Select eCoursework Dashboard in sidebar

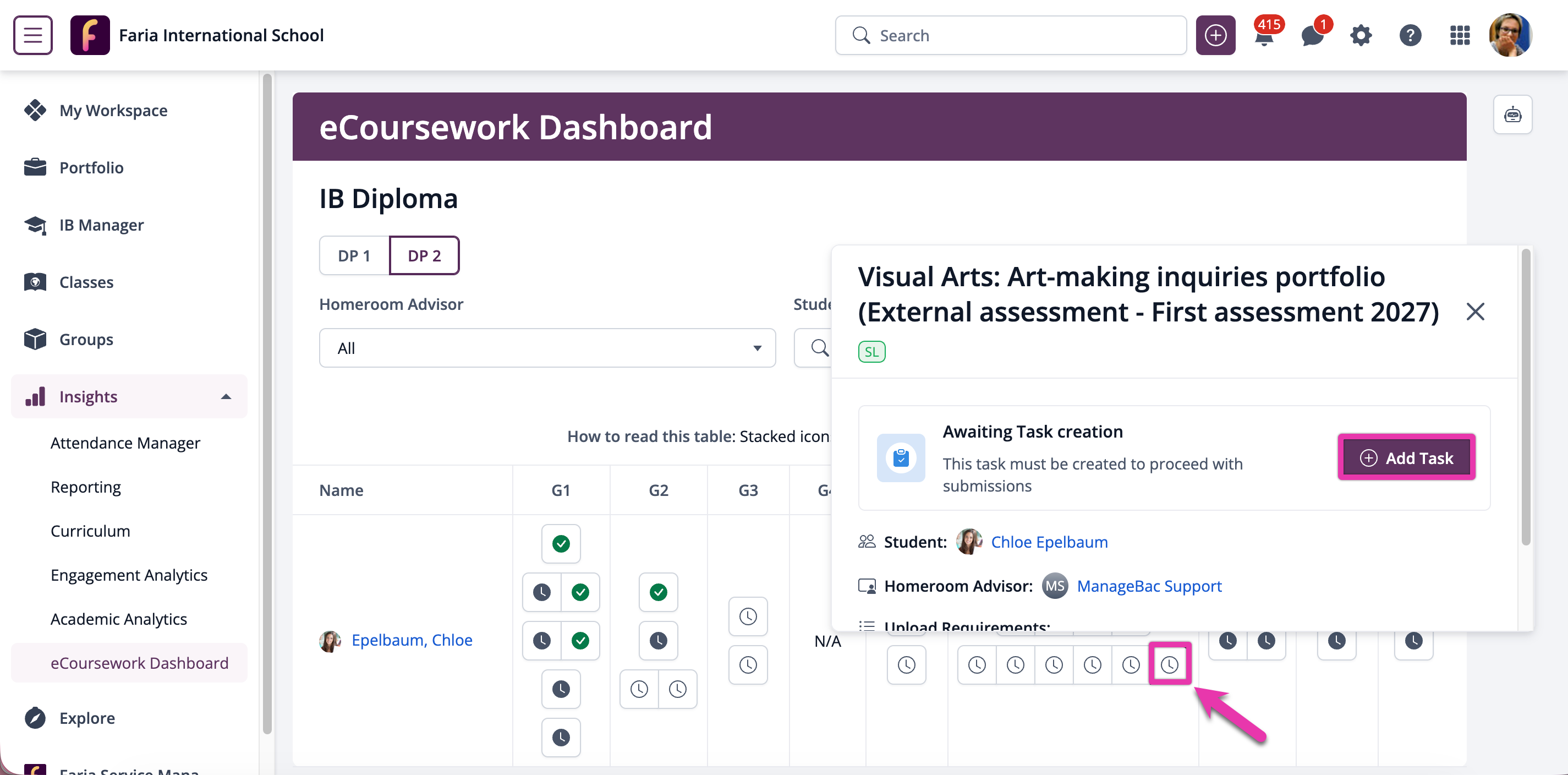(129, 662)
